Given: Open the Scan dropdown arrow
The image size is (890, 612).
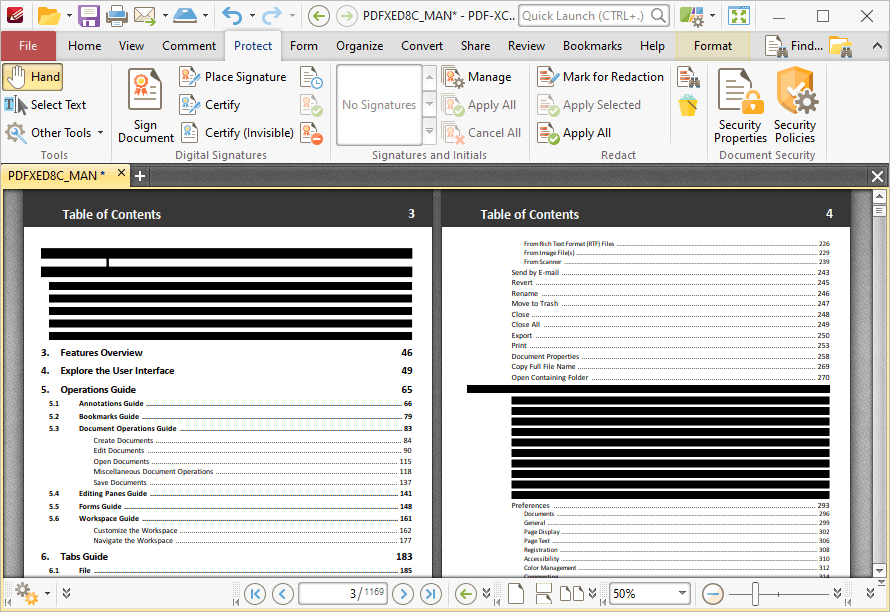Looking at the screenshot, I should pos(205,16).
